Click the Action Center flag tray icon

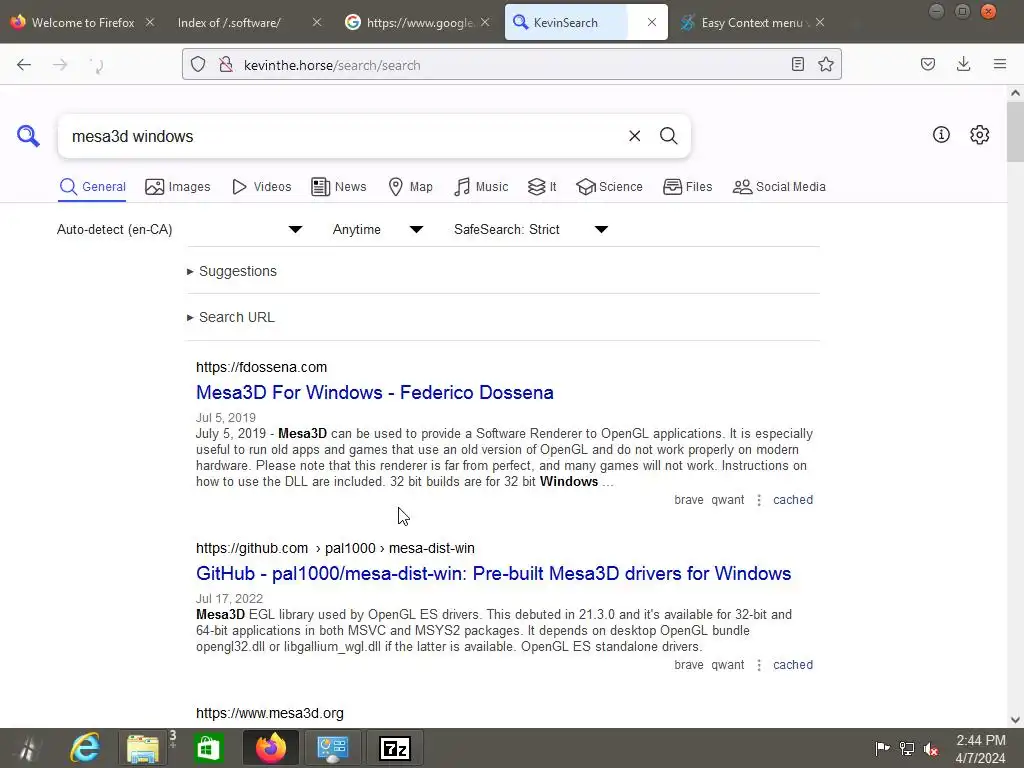(x=882, y=748)
